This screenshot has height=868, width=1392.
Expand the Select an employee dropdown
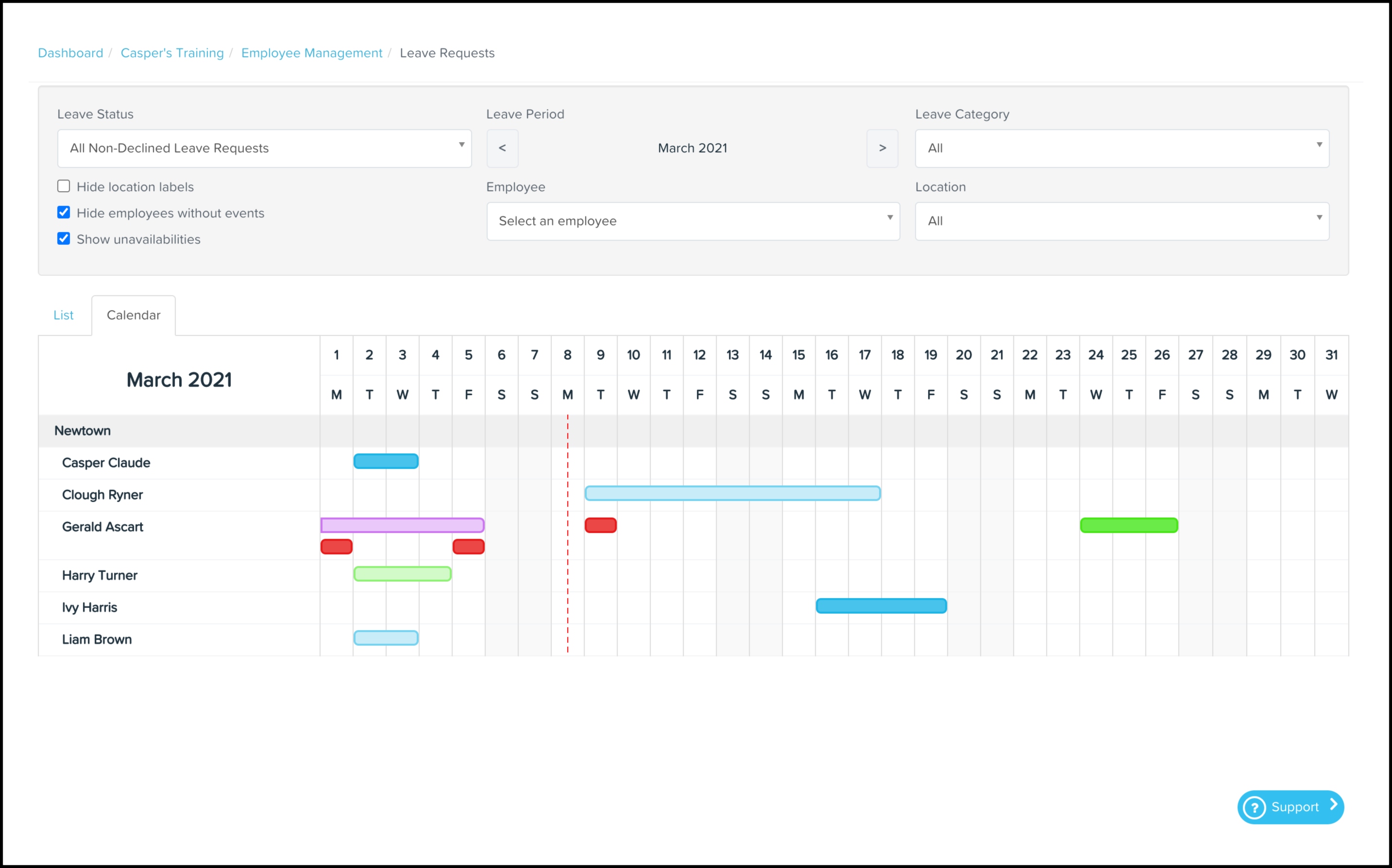(x=693, y=221)
